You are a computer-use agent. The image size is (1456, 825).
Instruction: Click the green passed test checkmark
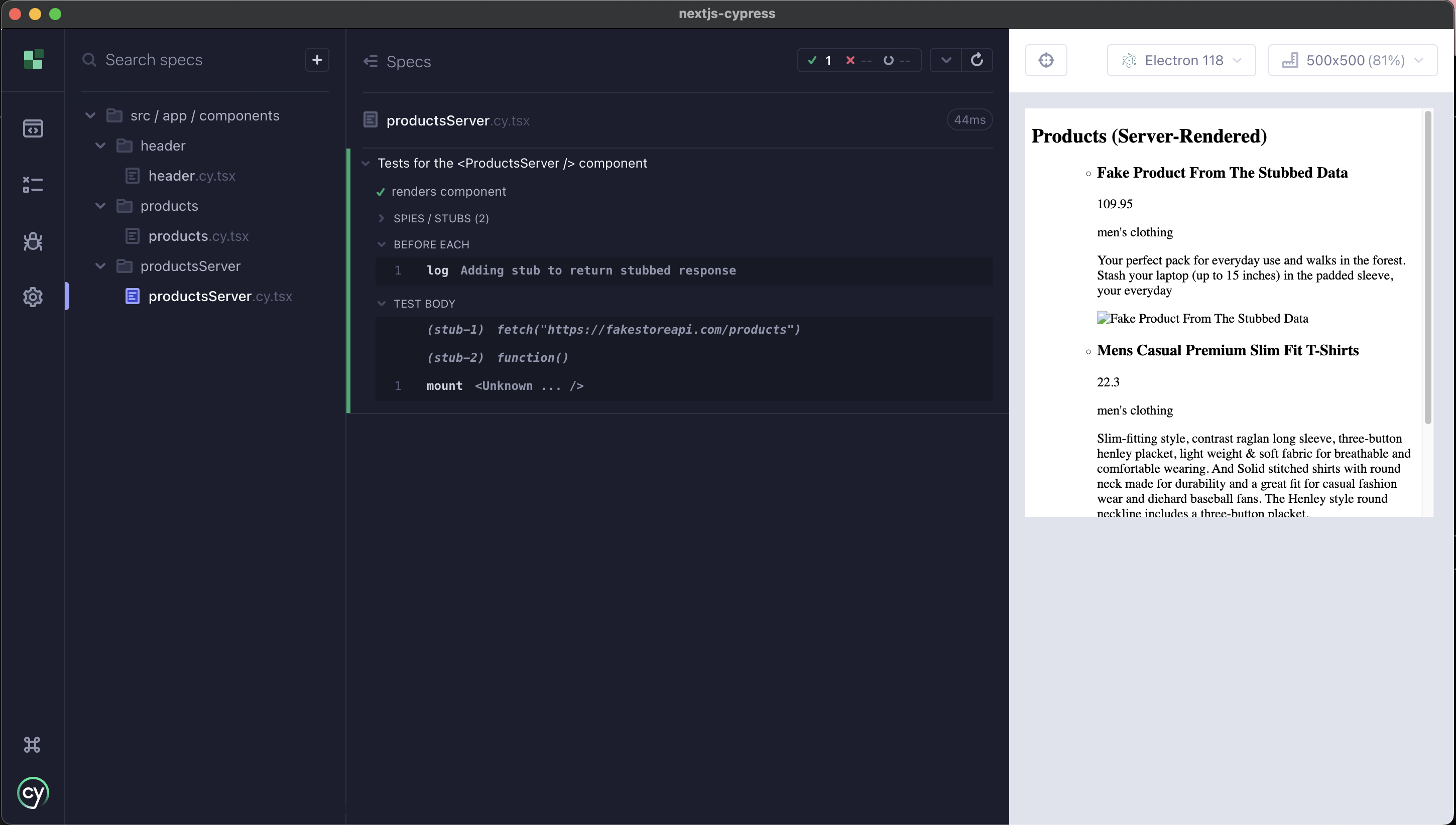click(380, 192)
